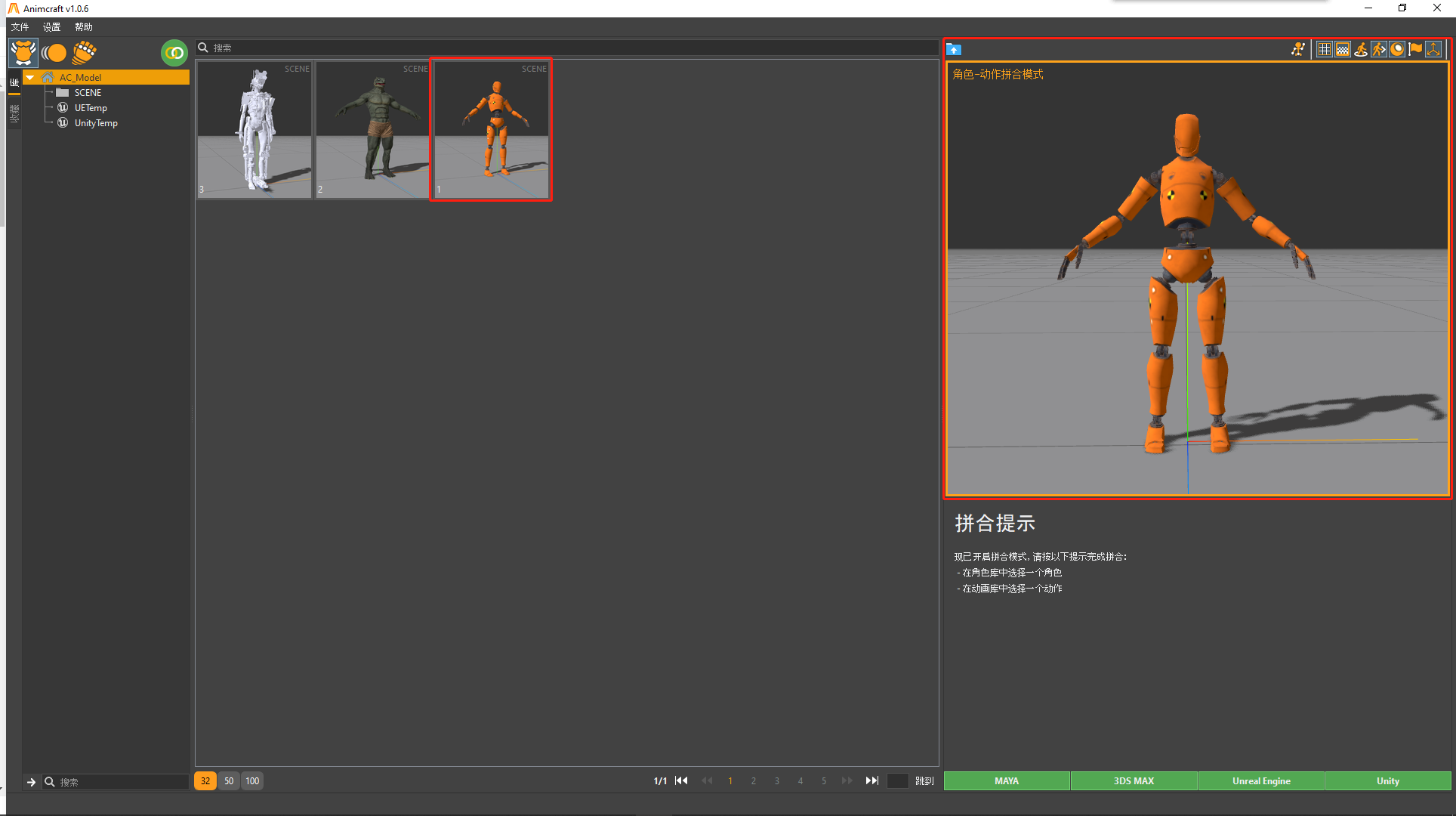Click the gray folder icon beside SCENE
The width and height of the screenshot is (1456, 822).
63,93
